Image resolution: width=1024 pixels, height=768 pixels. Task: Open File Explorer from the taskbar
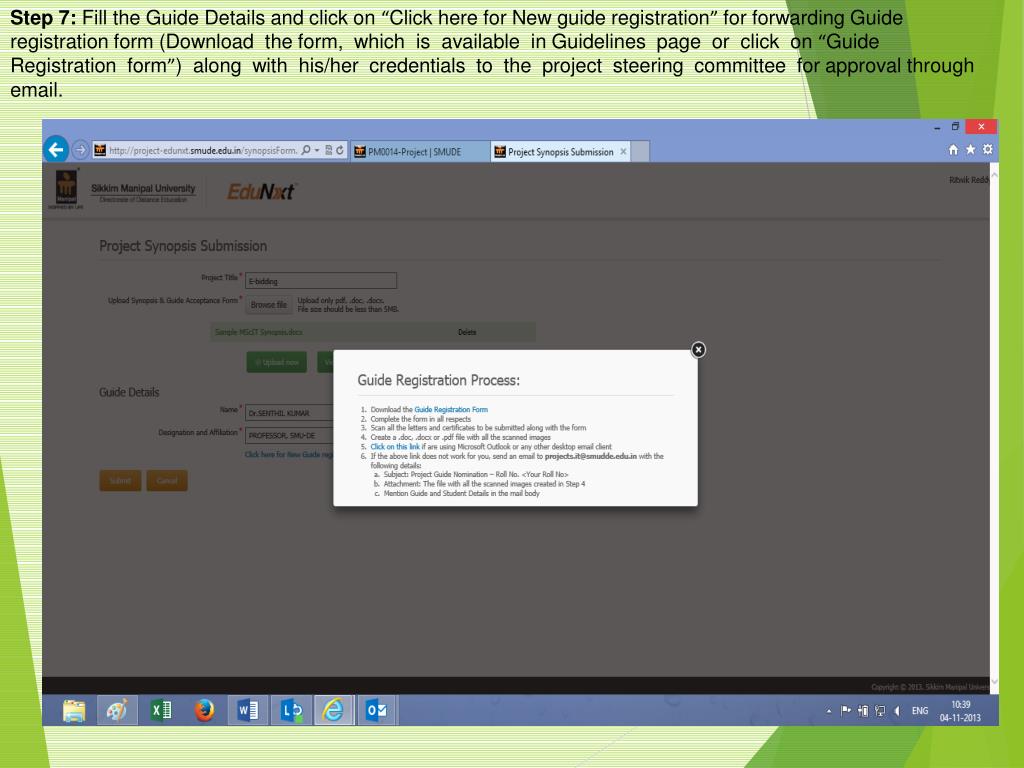(74, 711)
